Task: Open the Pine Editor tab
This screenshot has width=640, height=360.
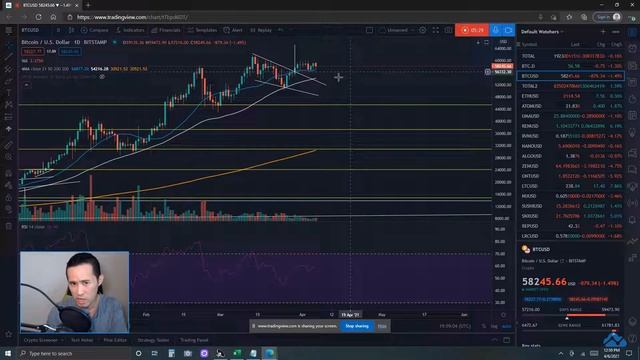Action: click(x=115, y=340)
